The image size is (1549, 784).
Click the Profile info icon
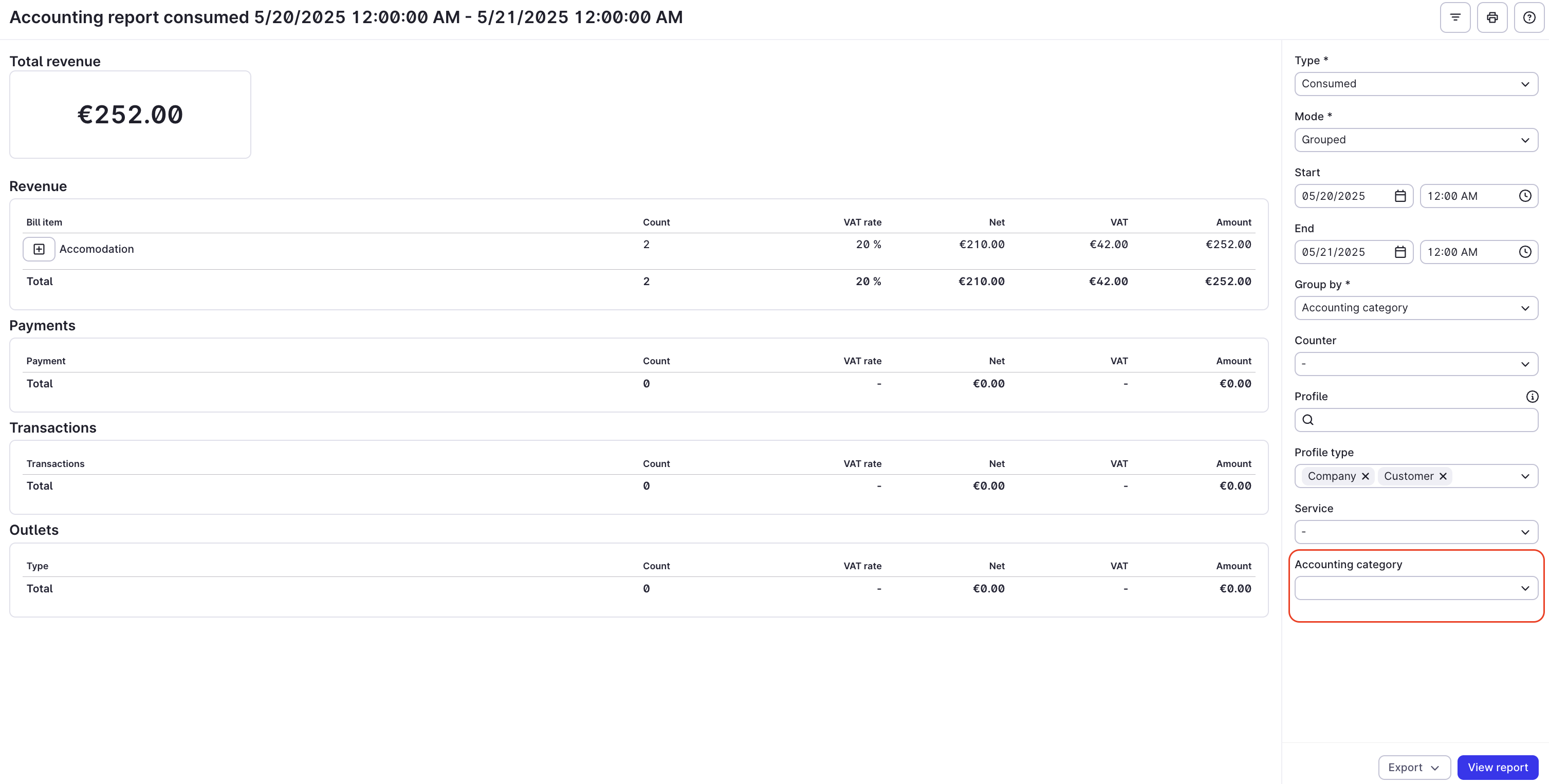(1532, 397)
